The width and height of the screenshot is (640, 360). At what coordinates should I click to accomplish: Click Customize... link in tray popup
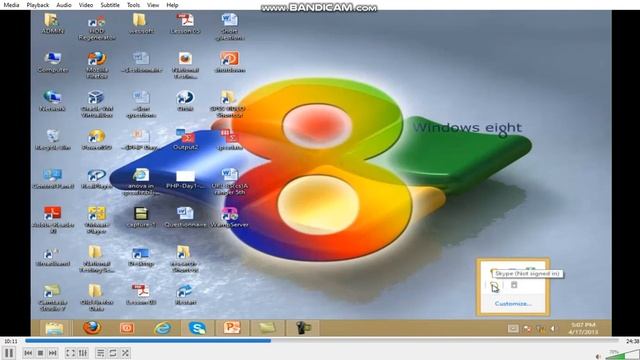coord(513,304)
